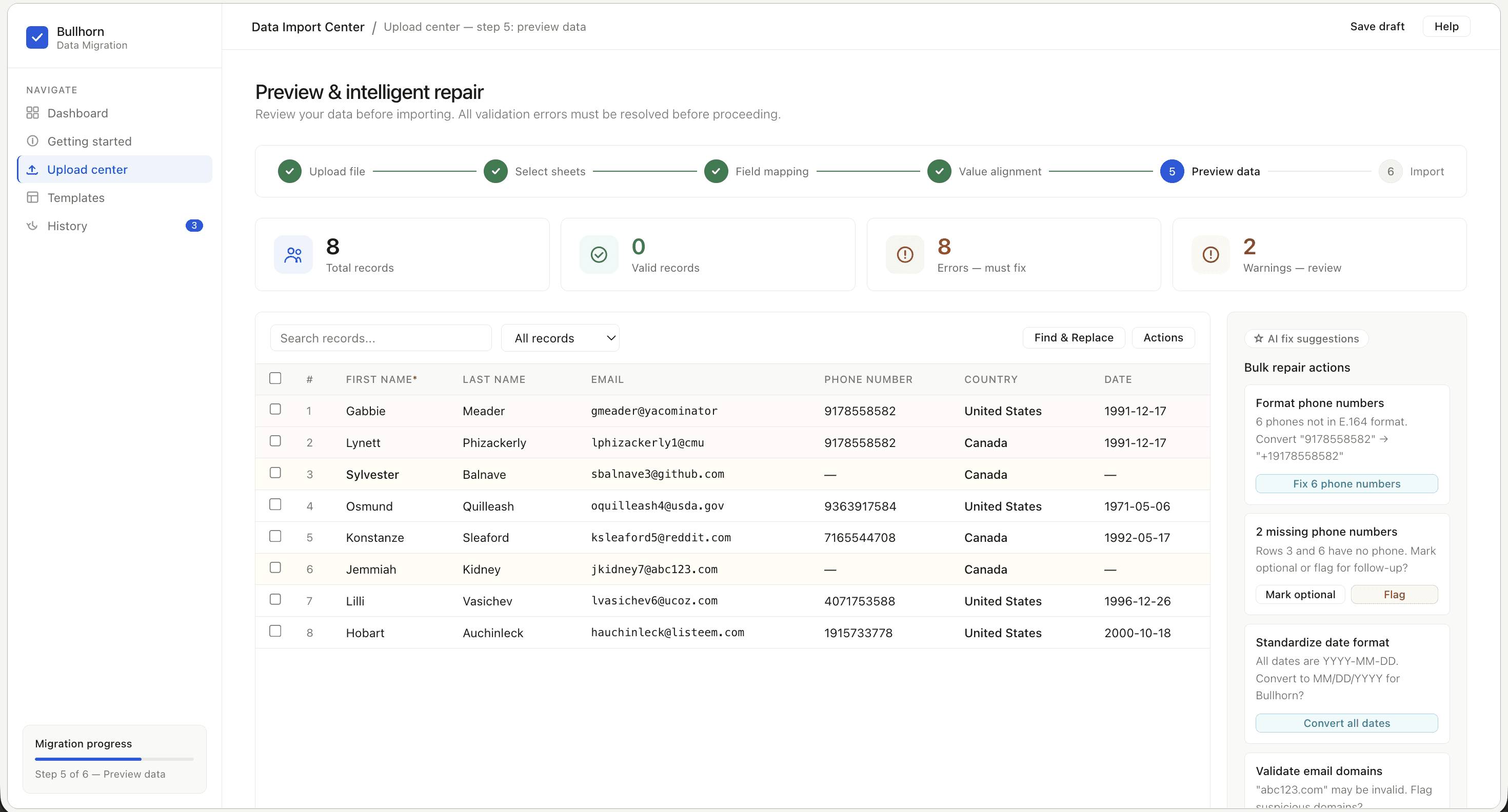The height and width of the screenshot is (812, 1508).
Task: Click the Flag button for missing phones
Action: 1394,594
